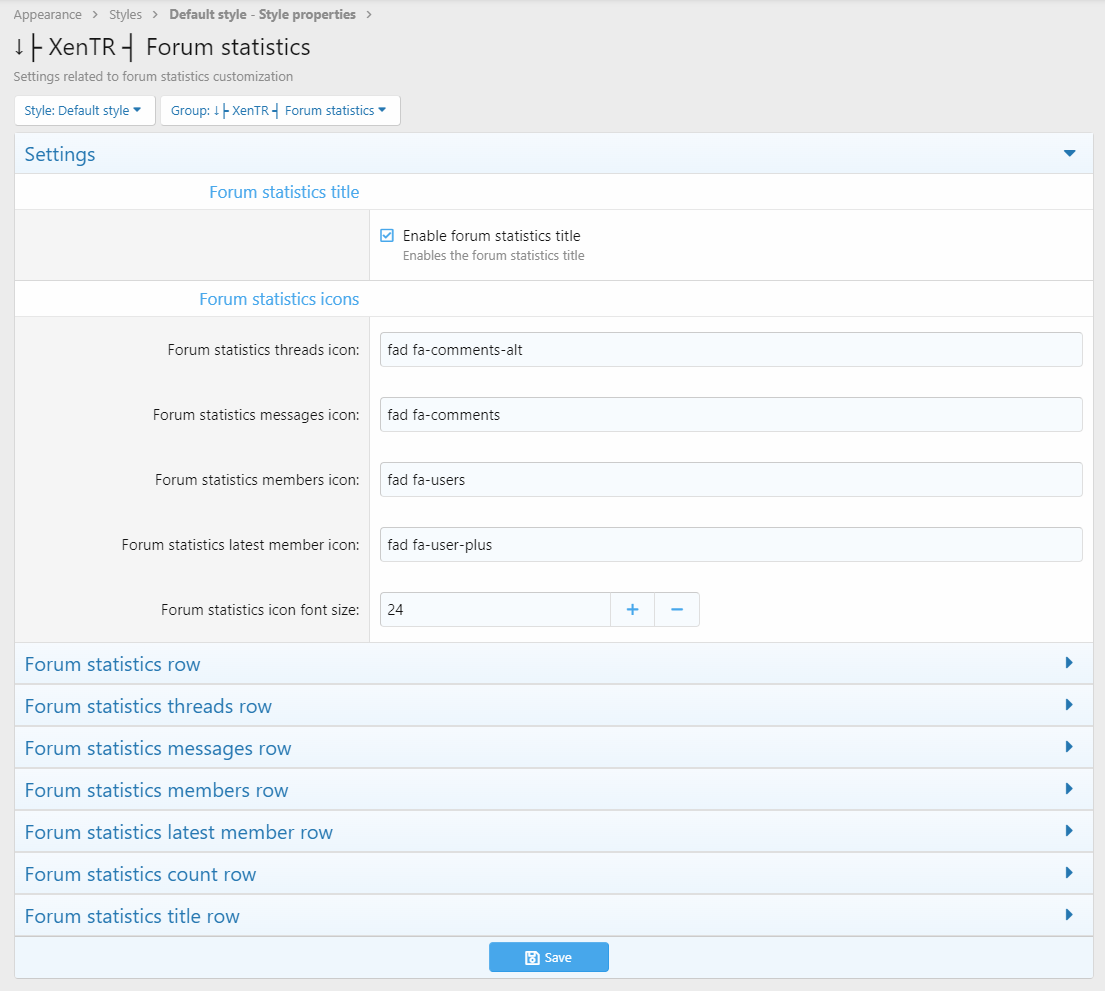Click the icon font size number field
This screenshot has height=991, width=1105.
pyautogui.click(x=495, y=610)
